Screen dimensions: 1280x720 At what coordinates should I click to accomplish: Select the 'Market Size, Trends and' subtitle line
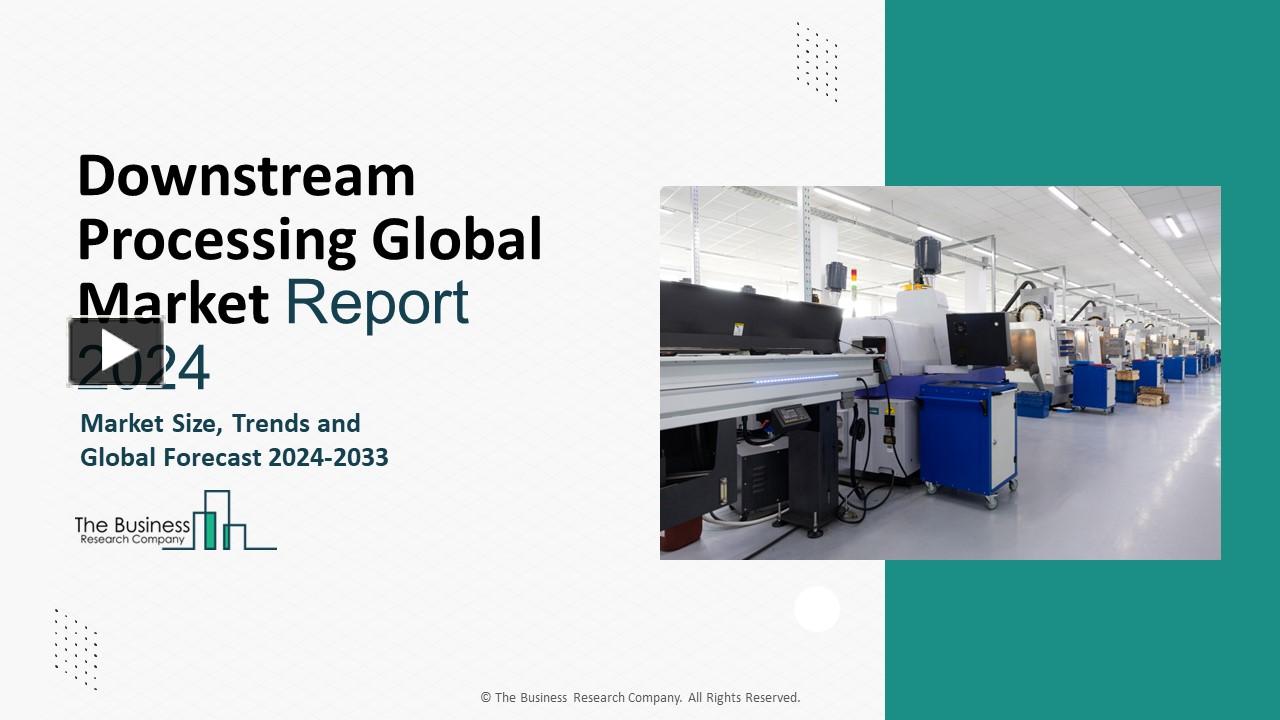click(219, 424)
